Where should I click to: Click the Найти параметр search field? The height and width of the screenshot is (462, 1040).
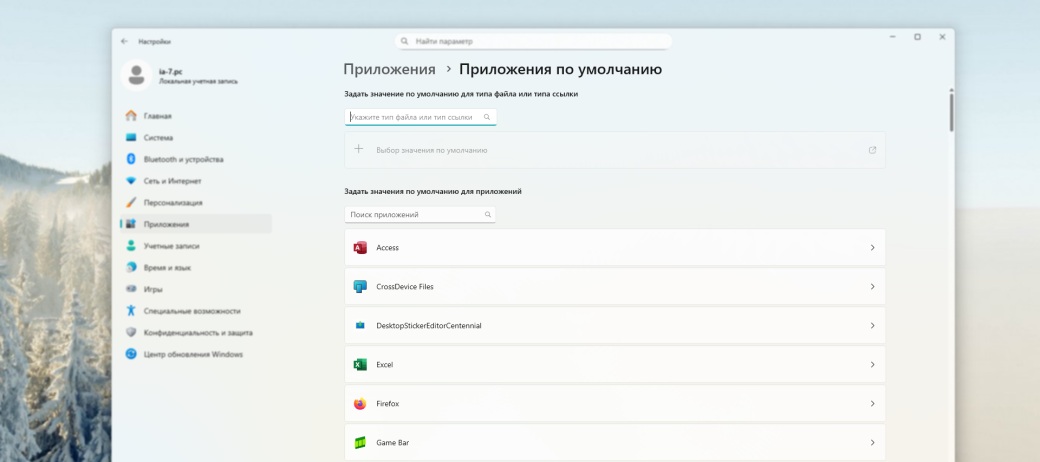tap(533, 41)
